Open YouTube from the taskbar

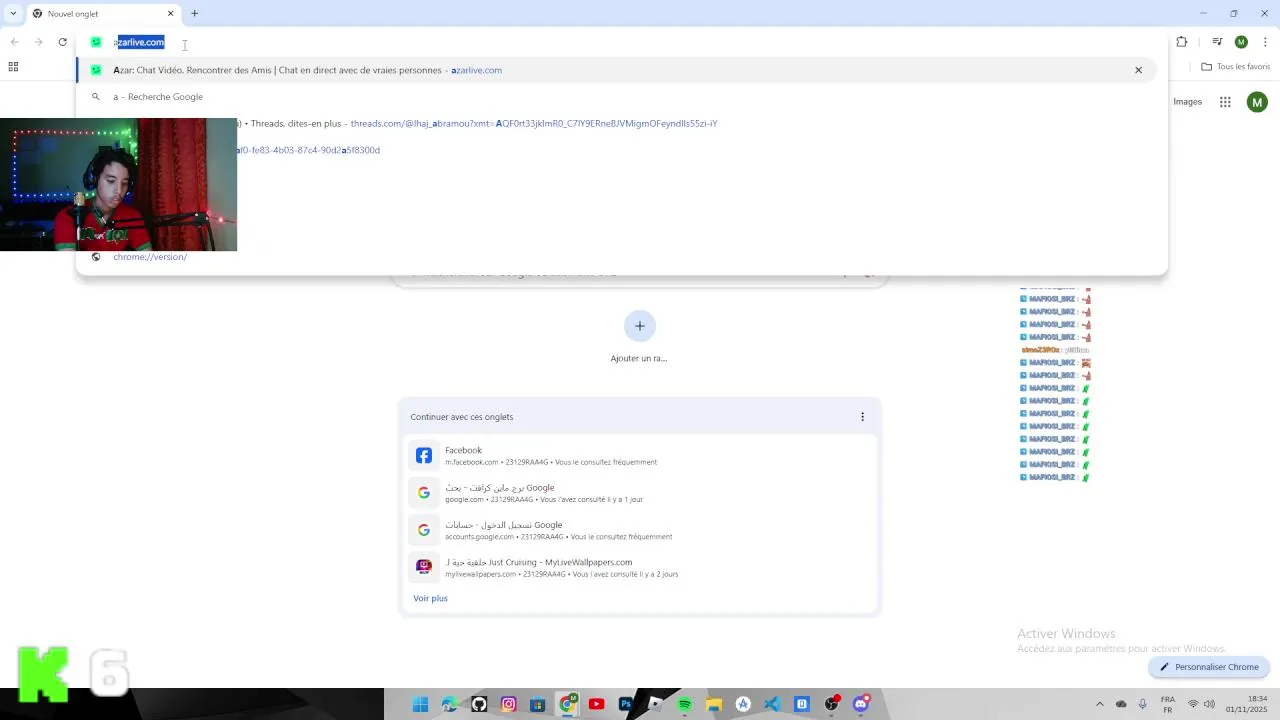pyautogui.click(x=596, y=704)
